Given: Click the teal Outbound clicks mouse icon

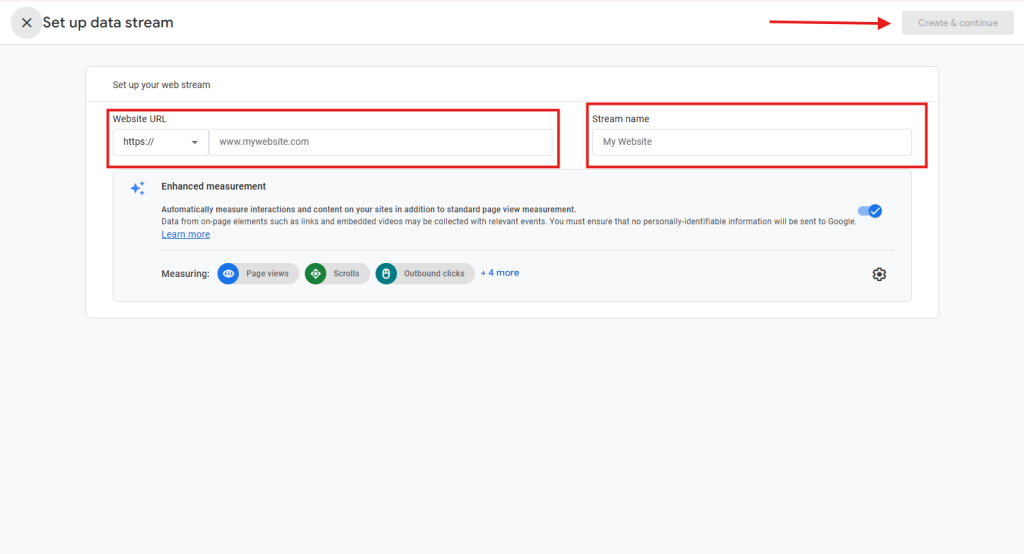Looking at the screenshot, I should [x=386, y=274].
